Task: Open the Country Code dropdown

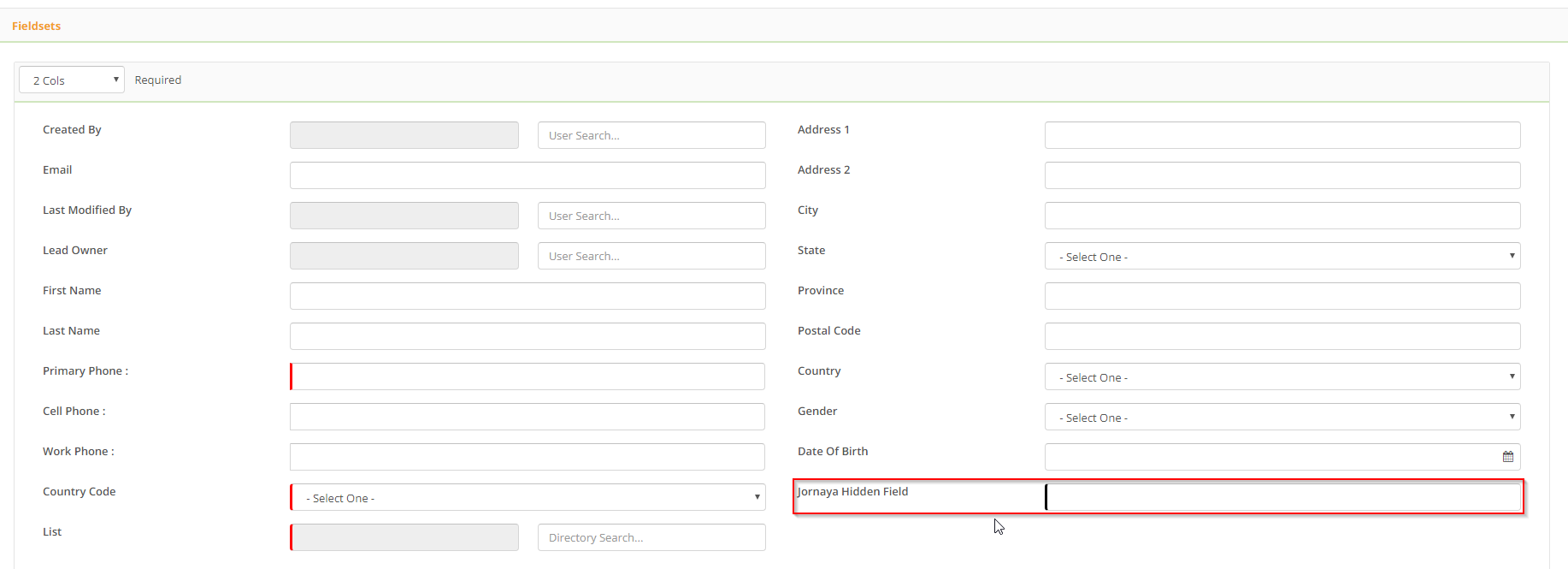Action: coord(528,497)
